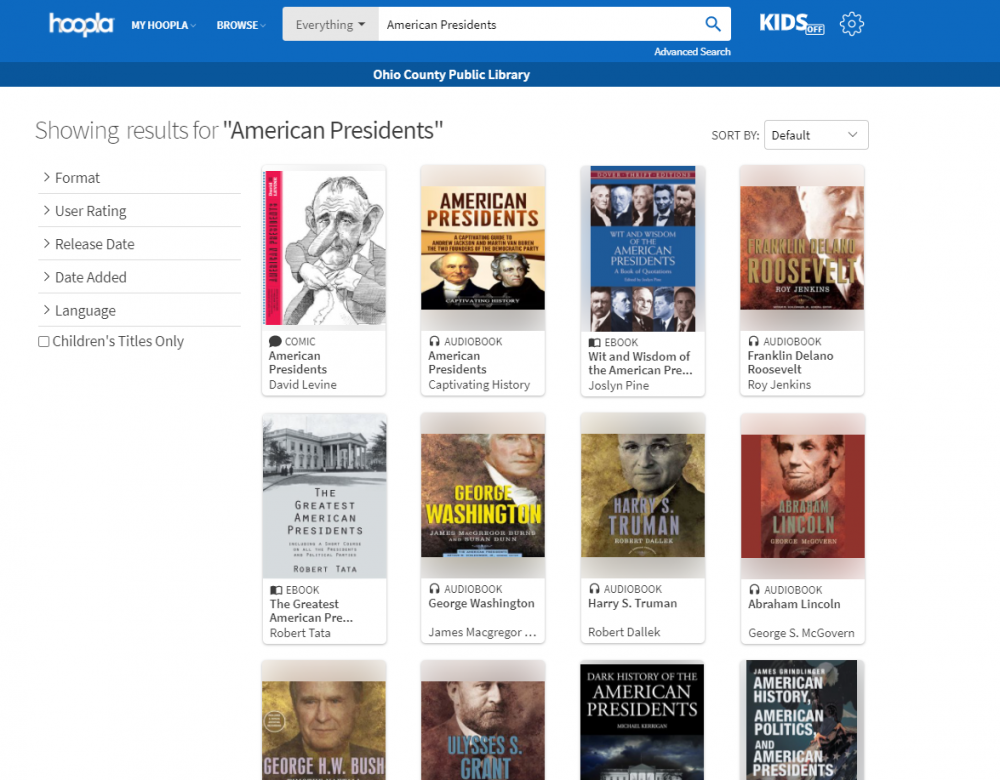Click title Wit and Wisdom of the American Pre...
This screenshot has height=780, width=1000.
(640, 363)
